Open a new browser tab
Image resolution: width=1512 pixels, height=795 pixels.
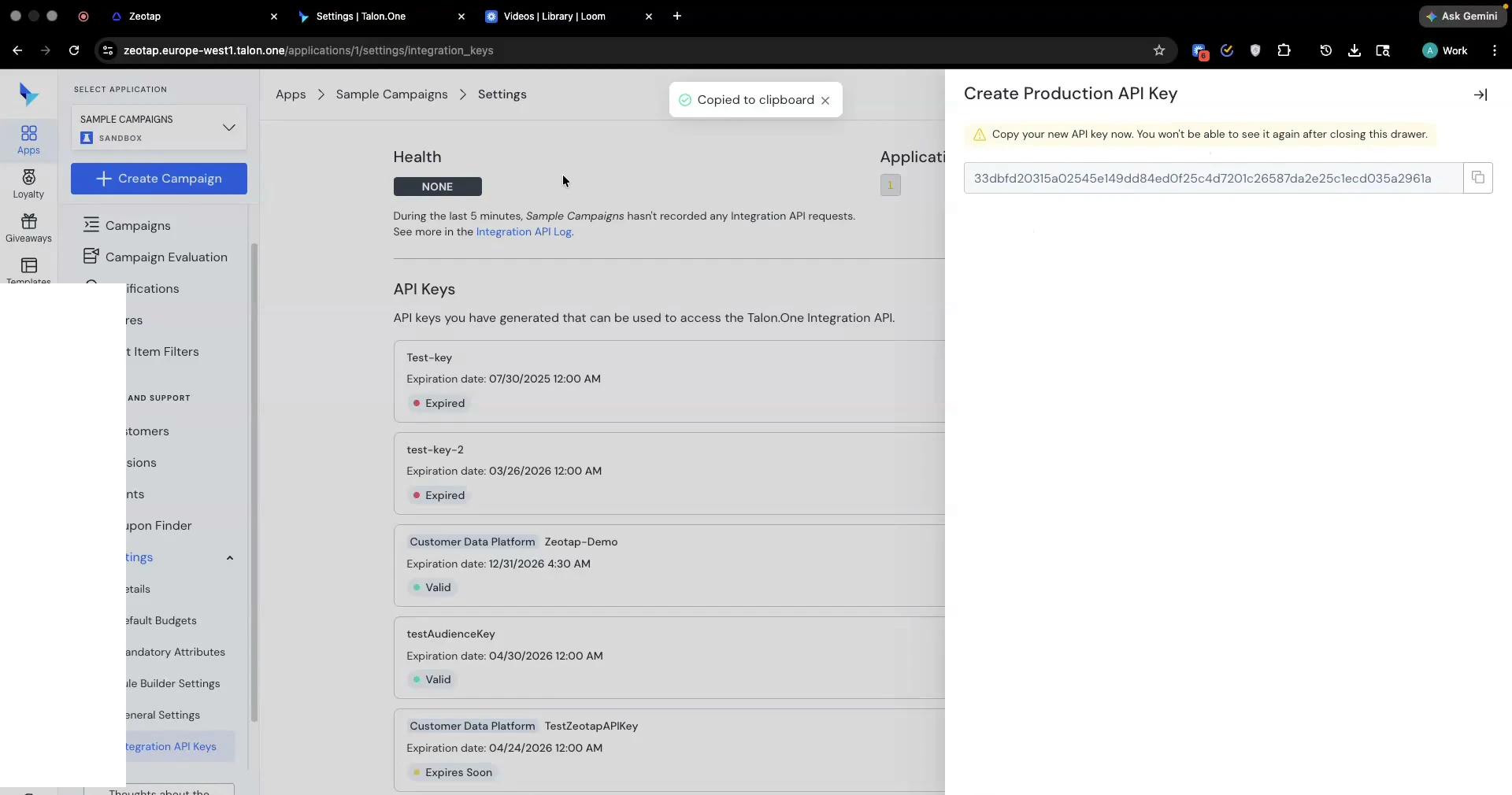677,16
